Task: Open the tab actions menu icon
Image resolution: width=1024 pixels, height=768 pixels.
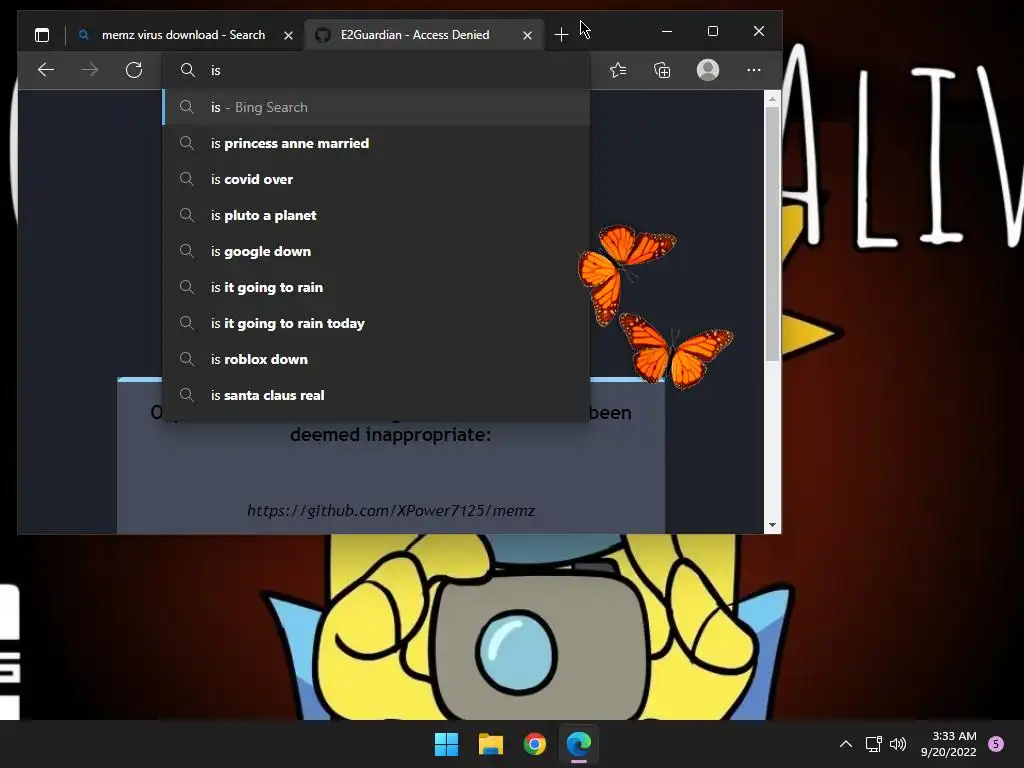Action: tap(42, 35)
